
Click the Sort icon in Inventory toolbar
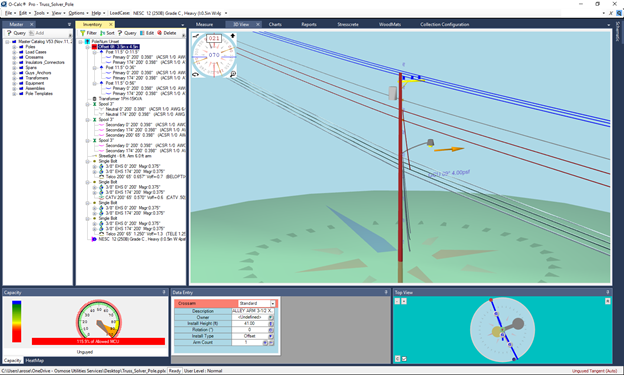[x=102, y=33]
